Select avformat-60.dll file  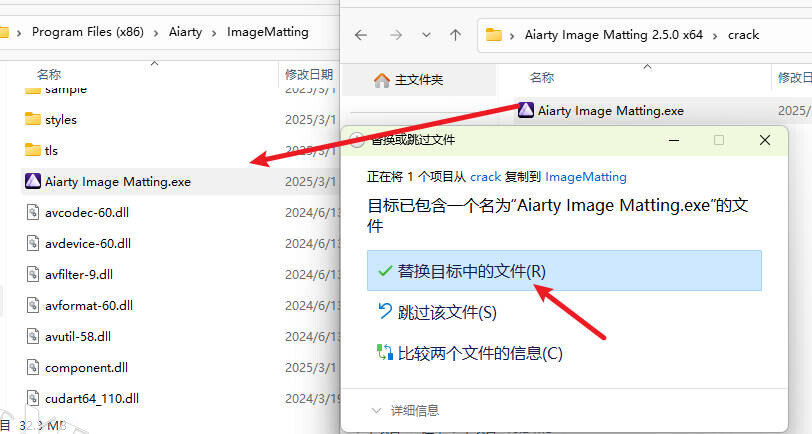click(x=89, y=306)
